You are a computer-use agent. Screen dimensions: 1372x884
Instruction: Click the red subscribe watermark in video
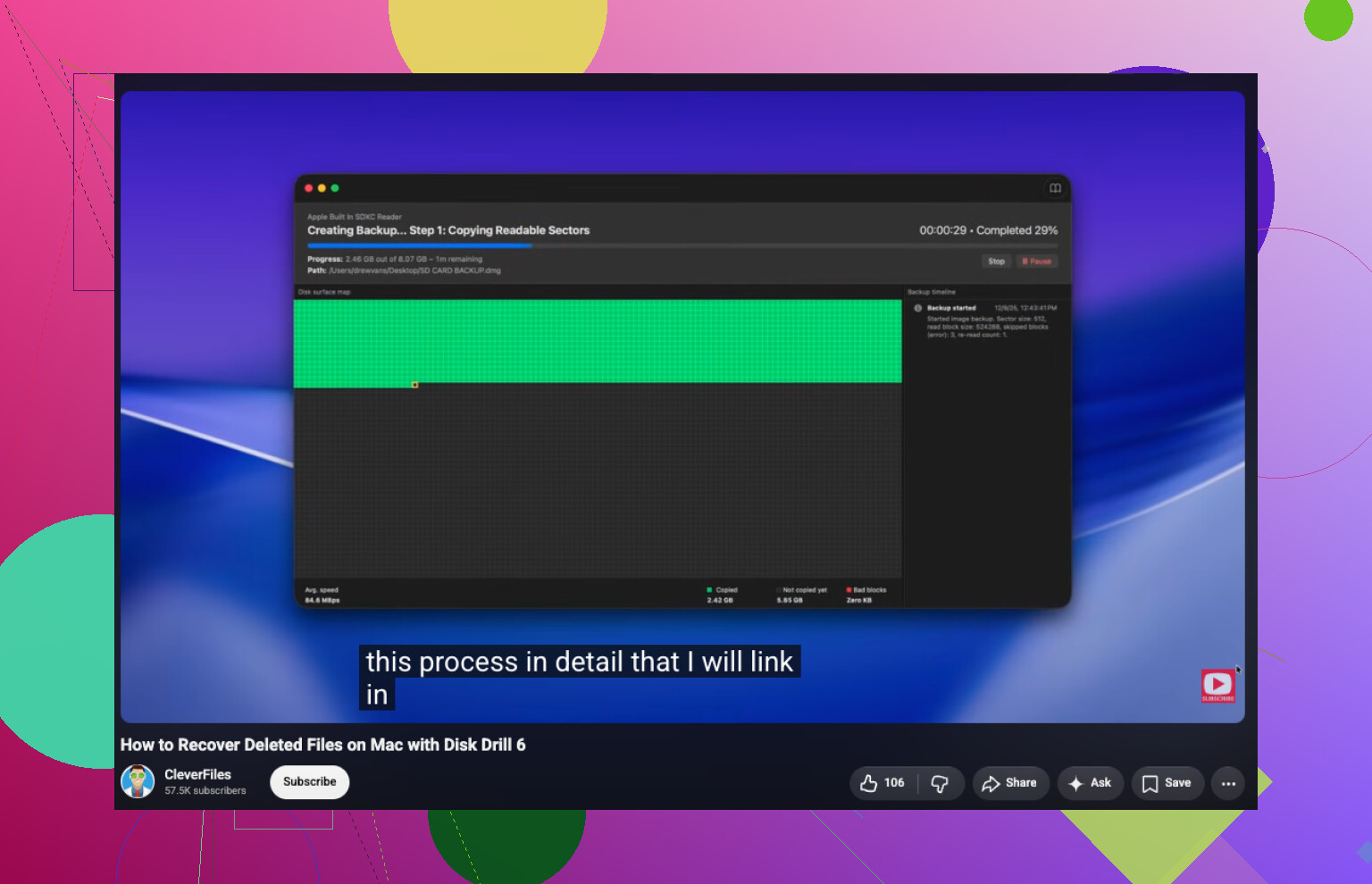tap(1217, 686)
